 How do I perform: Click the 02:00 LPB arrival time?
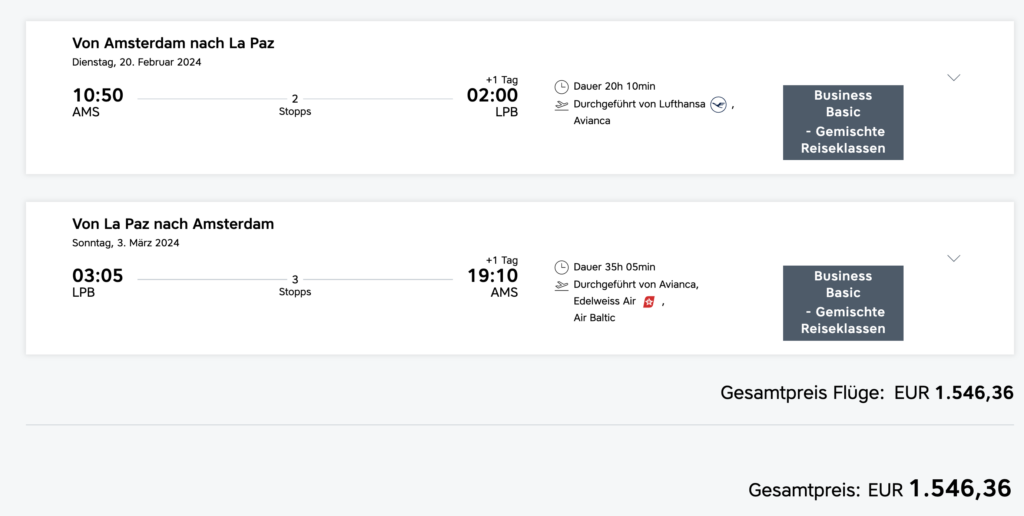(x=492, y=96)
